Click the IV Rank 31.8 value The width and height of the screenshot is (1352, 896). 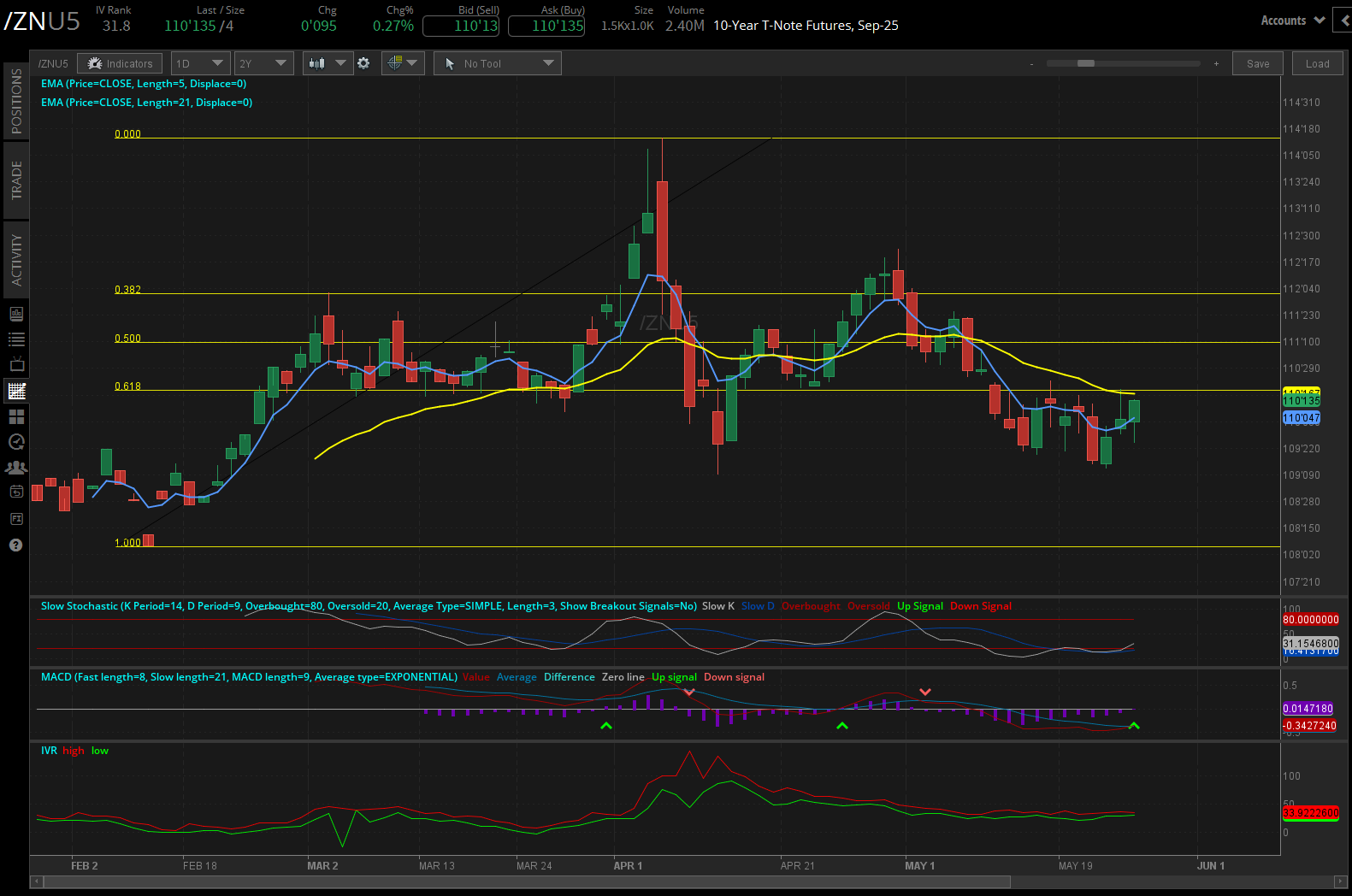(x=116, y=26)
